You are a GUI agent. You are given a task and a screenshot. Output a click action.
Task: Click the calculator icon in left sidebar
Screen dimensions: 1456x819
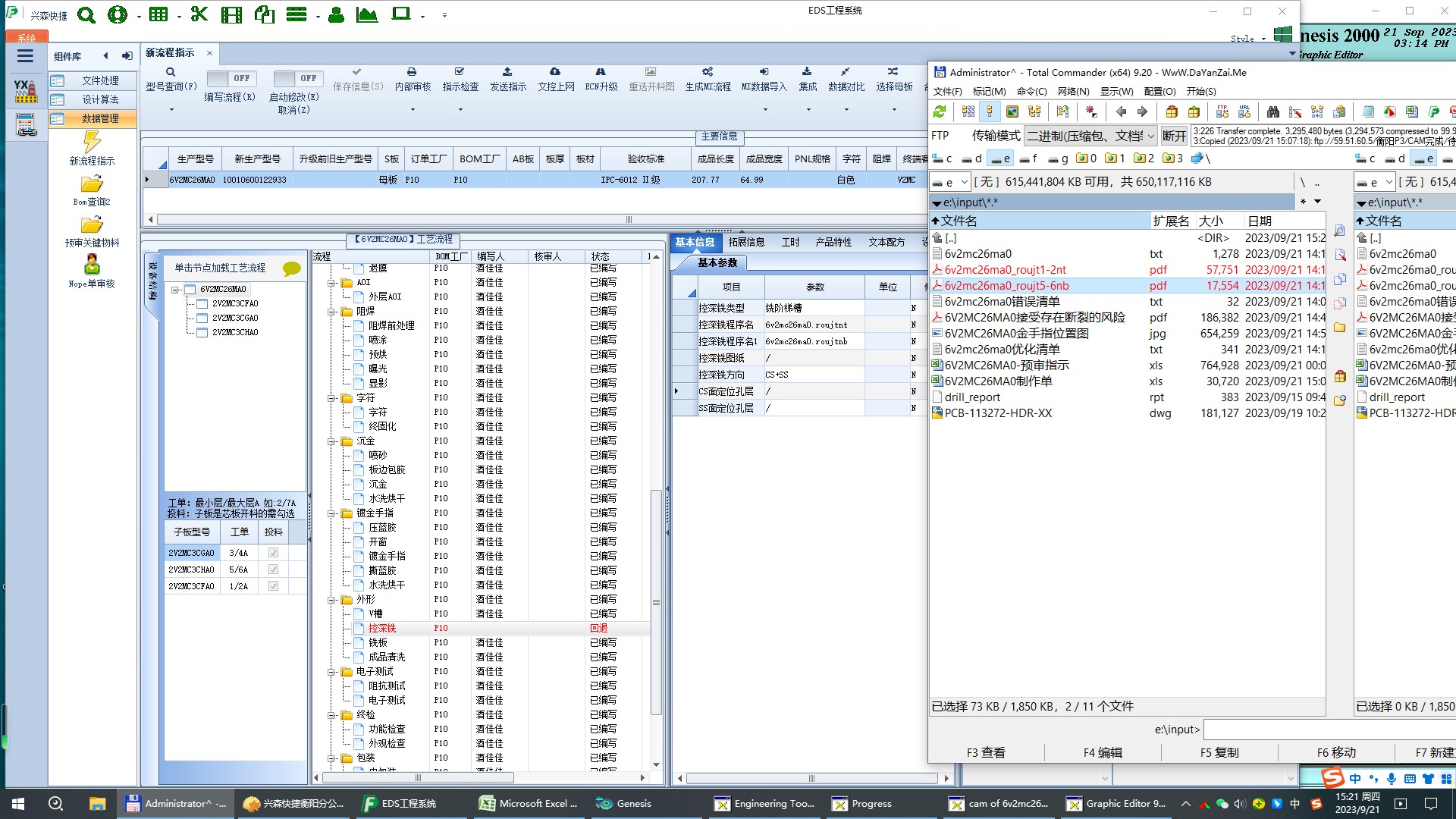25,125
